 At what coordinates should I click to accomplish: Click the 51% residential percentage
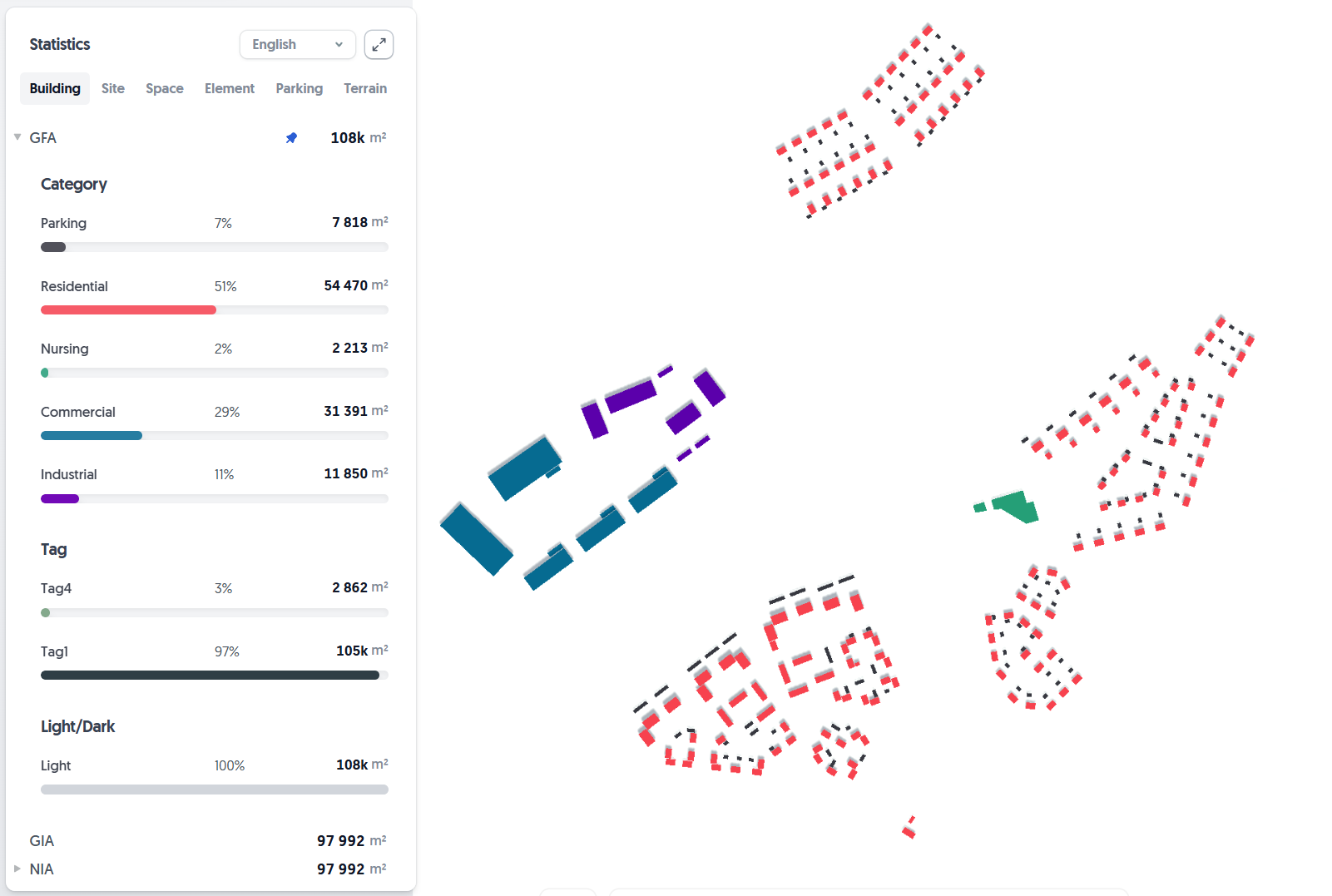pos(225,286)
